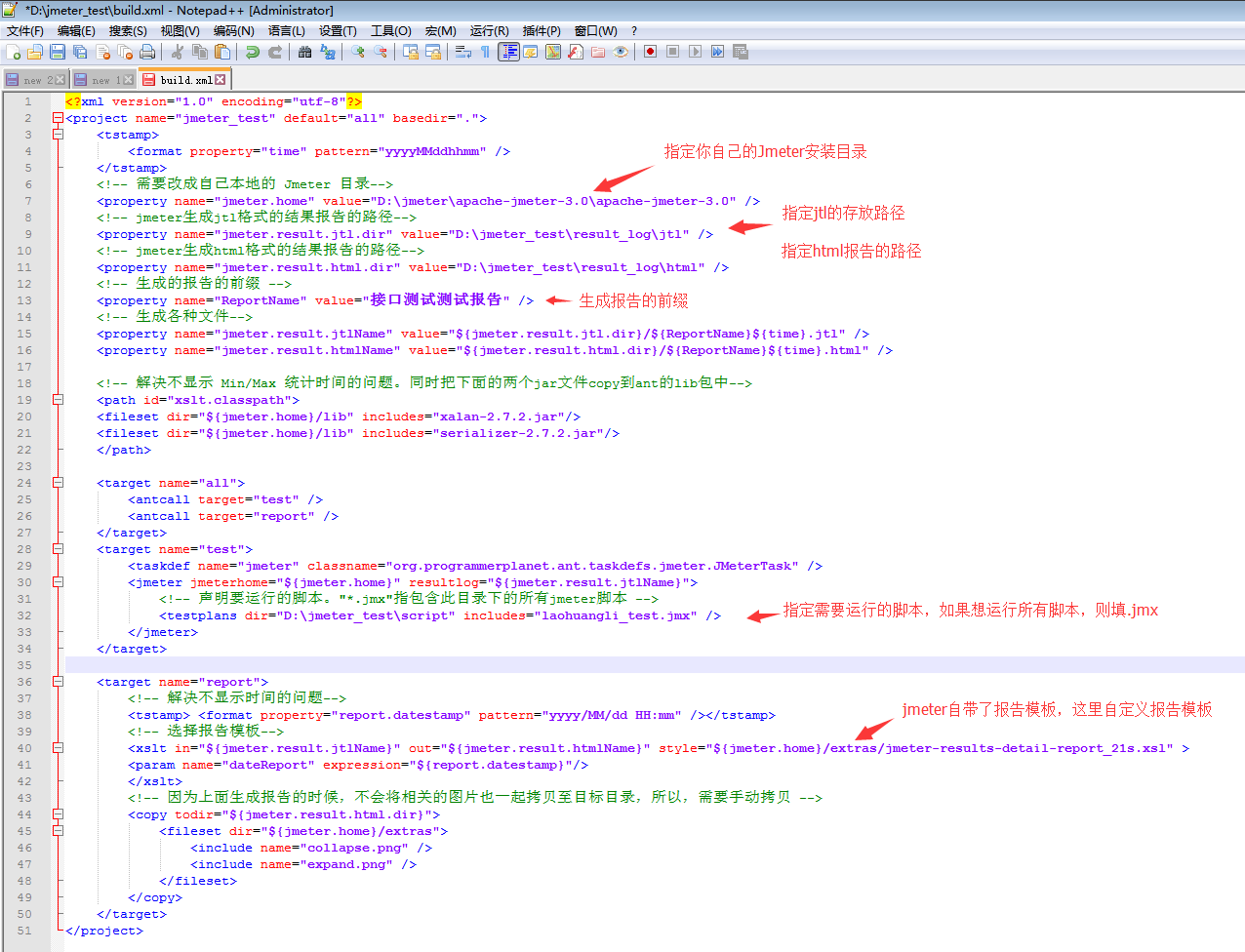Open the 视图(V) menu

(180, 30)
